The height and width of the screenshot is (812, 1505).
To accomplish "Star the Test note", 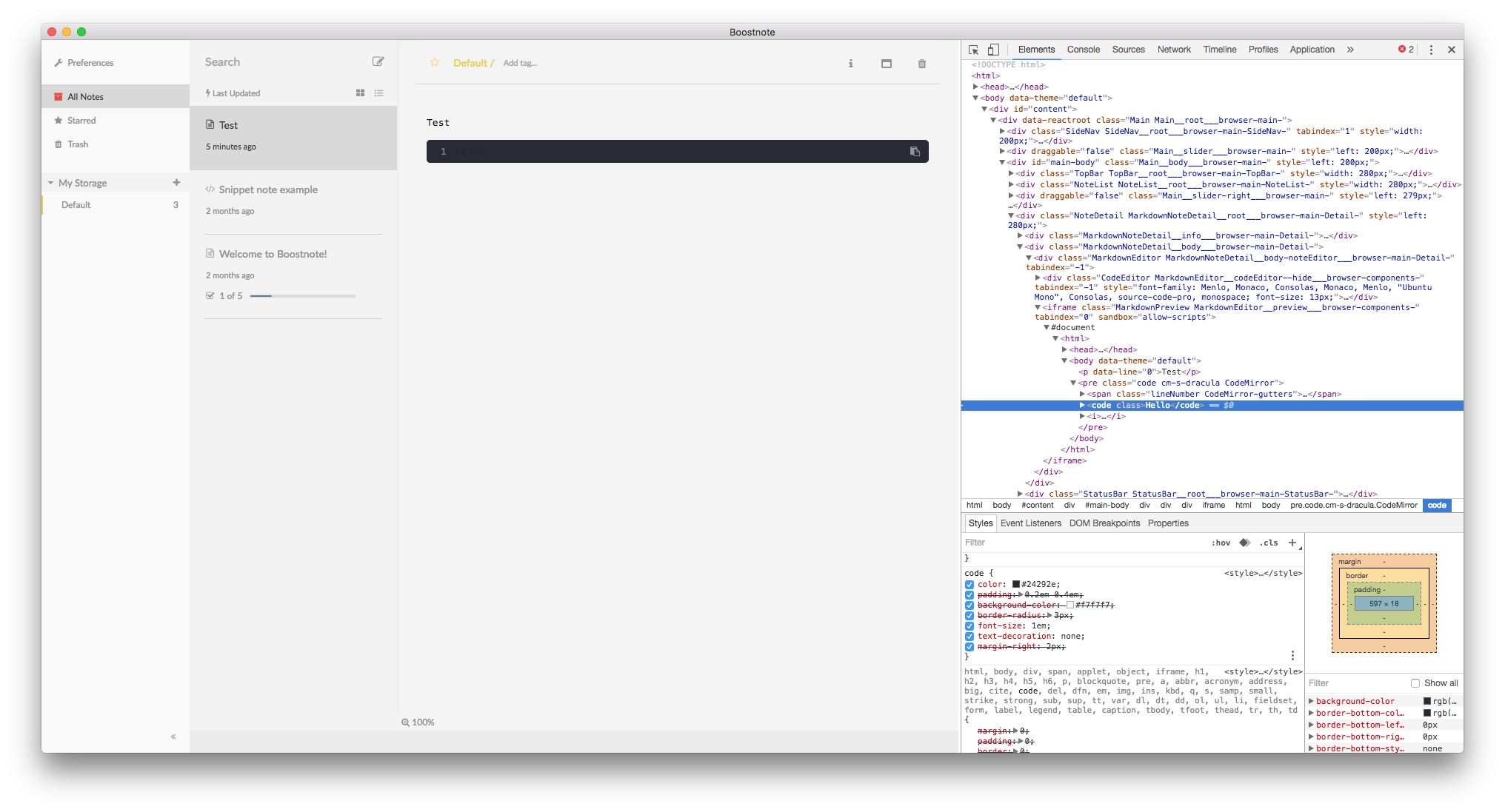I will [435, 63].
